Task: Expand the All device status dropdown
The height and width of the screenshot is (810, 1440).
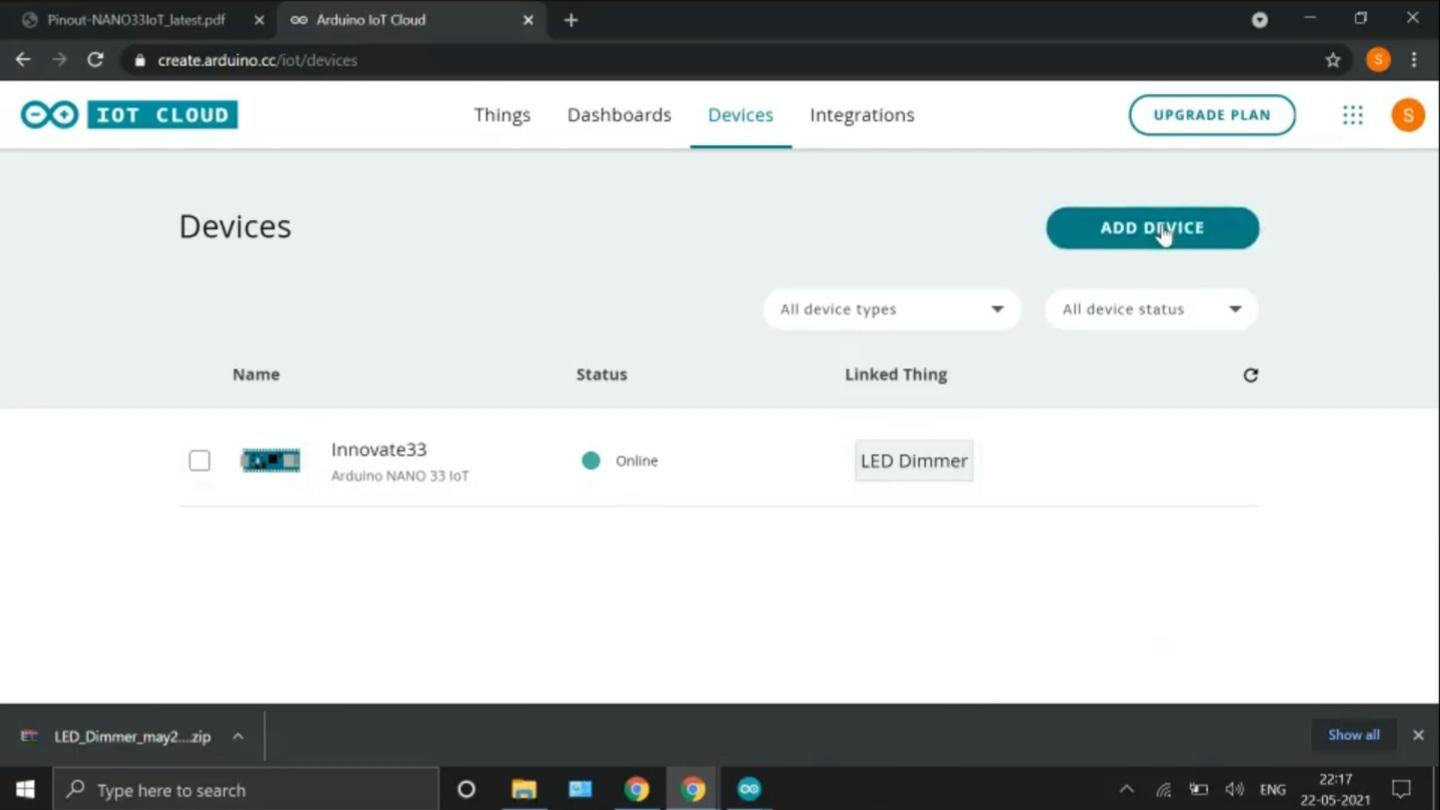Action: click(x=1151, y=309)
